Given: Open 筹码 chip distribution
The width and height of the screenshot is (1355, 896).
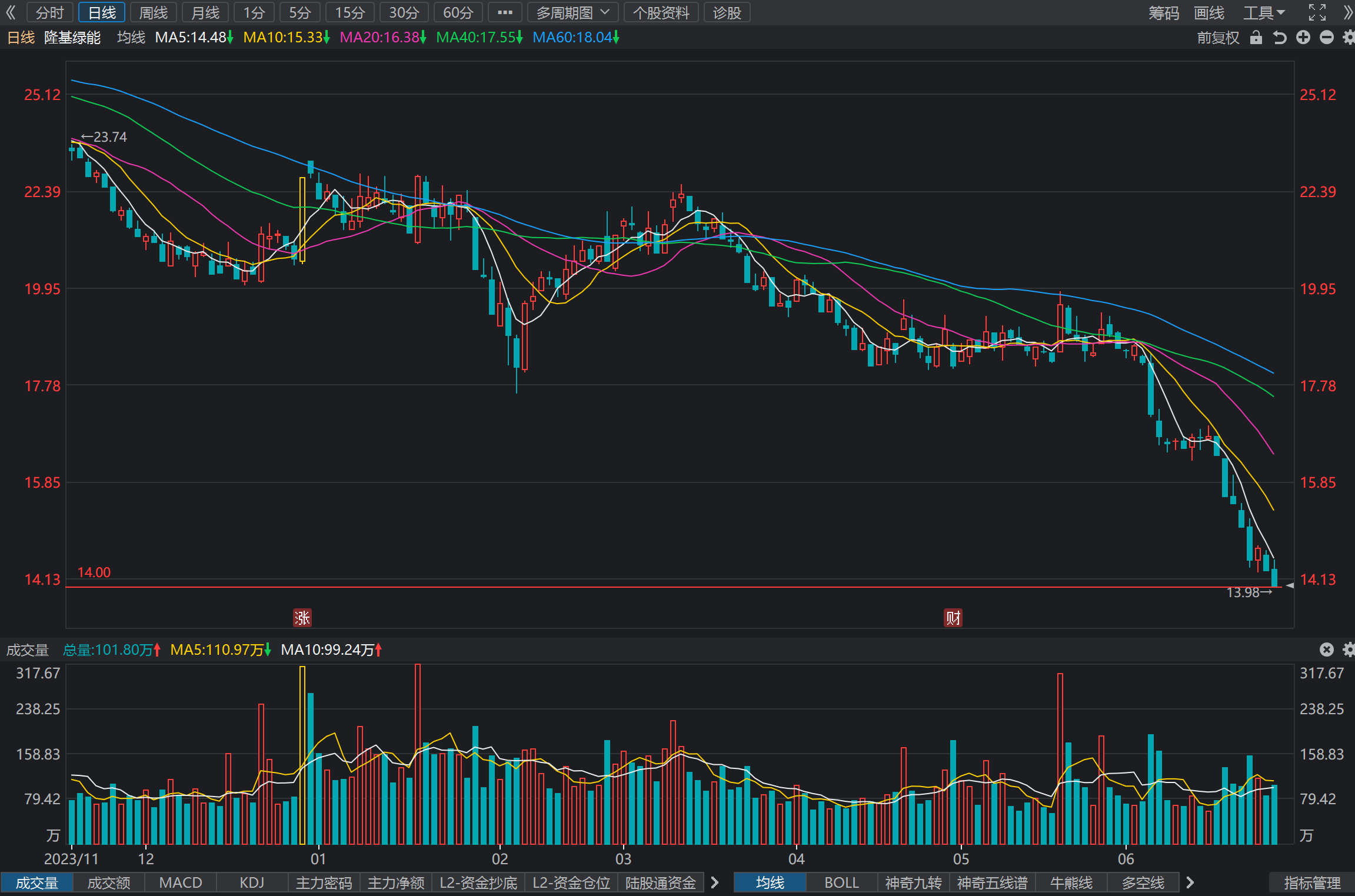Looking at the screenshot, I should pos(1164,12).
